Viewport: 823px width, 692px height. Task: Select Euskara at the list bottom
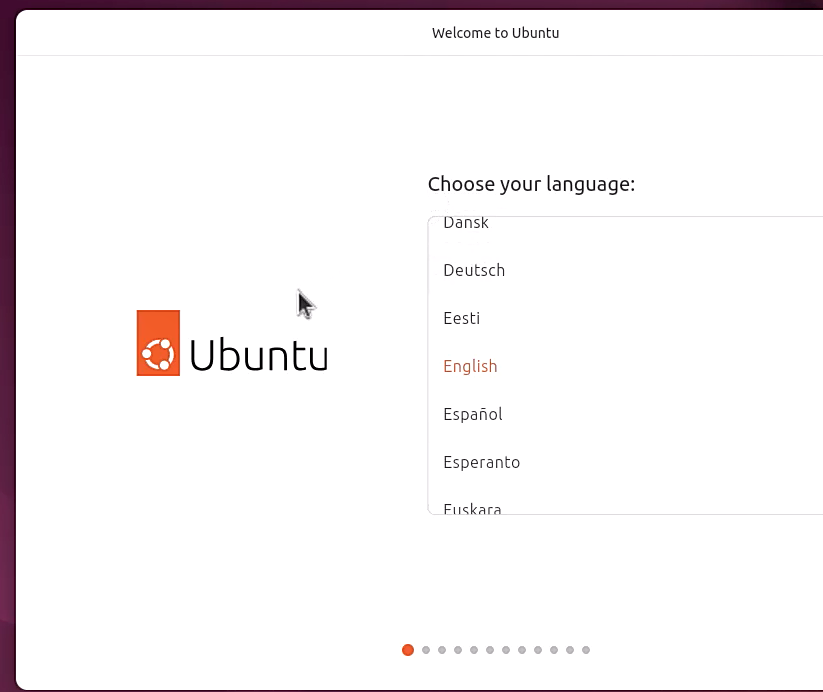[471, 507]
